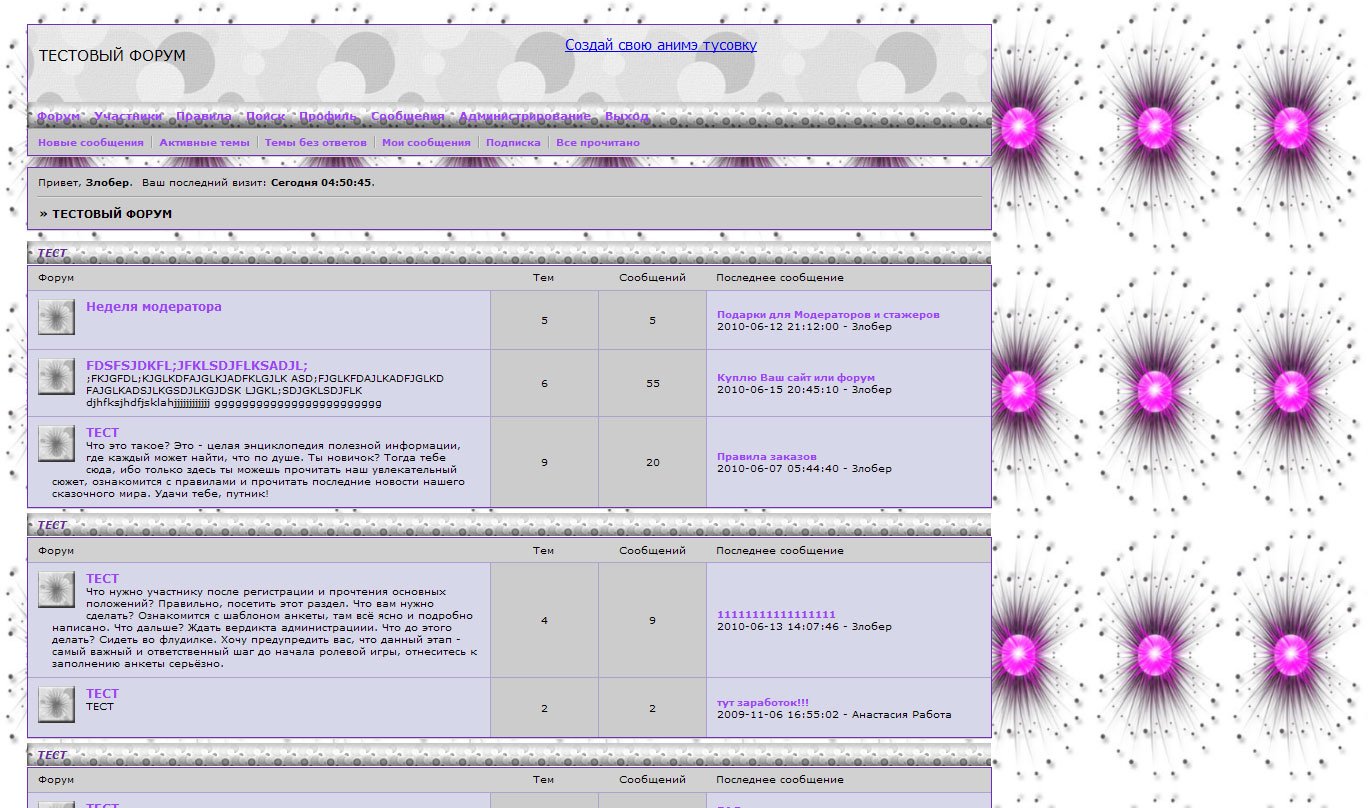Log out using the Выход link
This screenshot has width=1368, height=808.
pyautogui.click(x=627, y=116)
